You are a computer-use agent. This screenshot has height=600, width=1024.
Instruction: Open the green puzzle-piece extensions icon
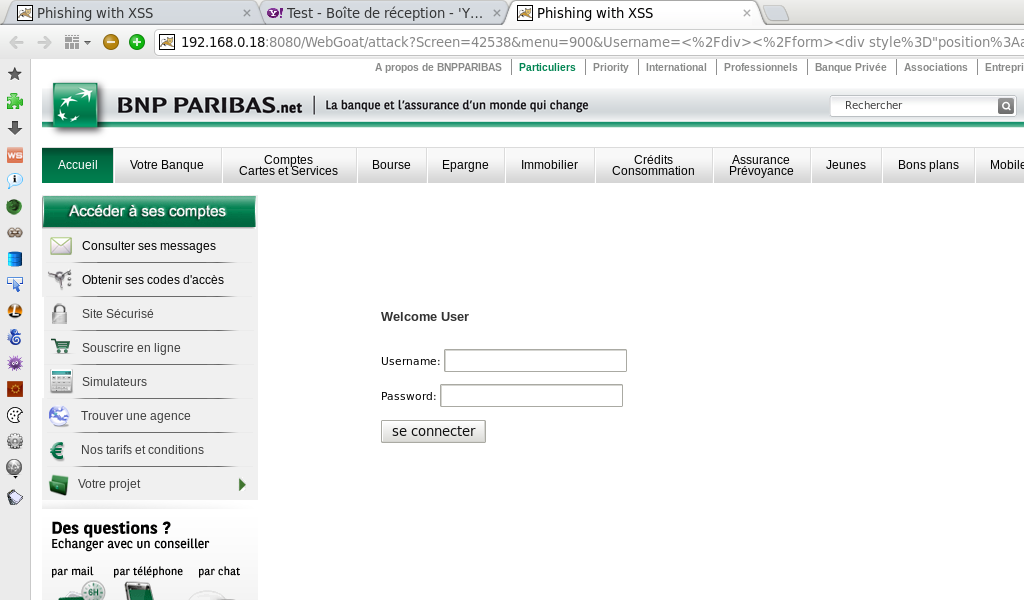point(14,101)
